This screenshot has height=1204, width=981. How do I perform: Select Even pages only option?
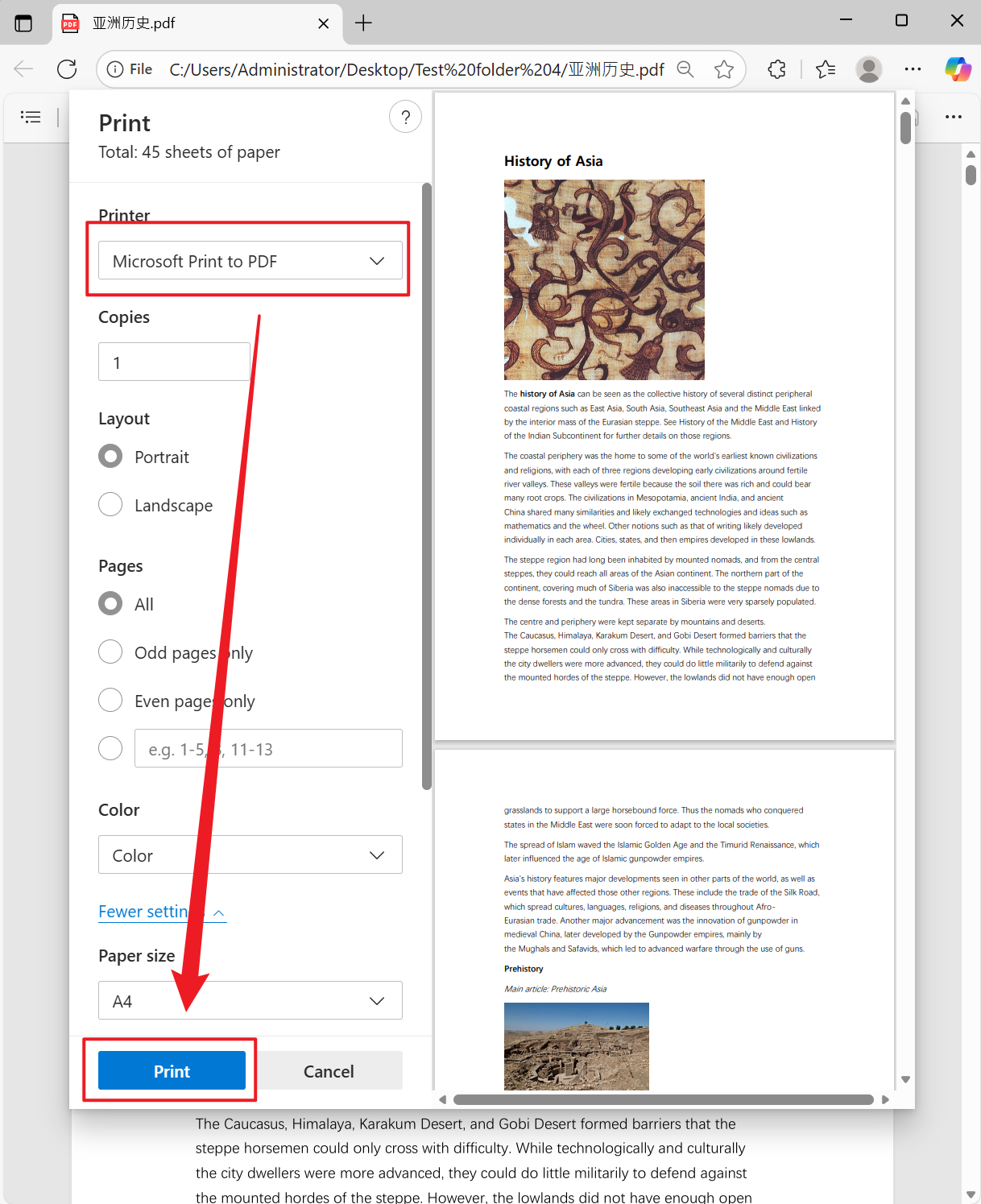click(110, 700)
